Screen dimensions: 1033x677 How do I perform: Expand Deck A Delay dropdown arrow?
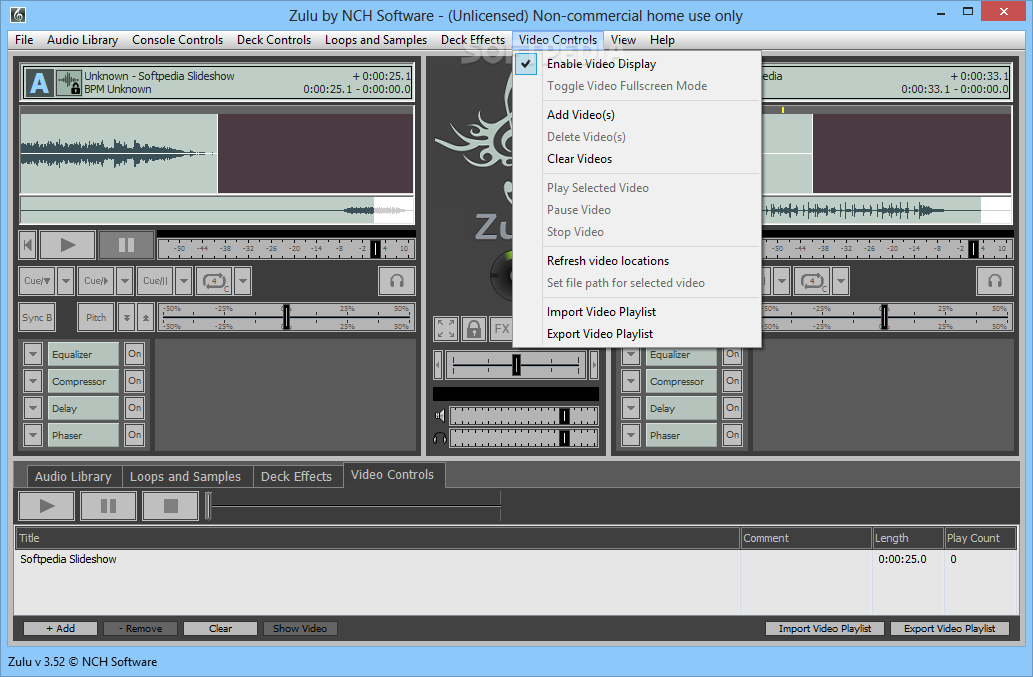33,408
